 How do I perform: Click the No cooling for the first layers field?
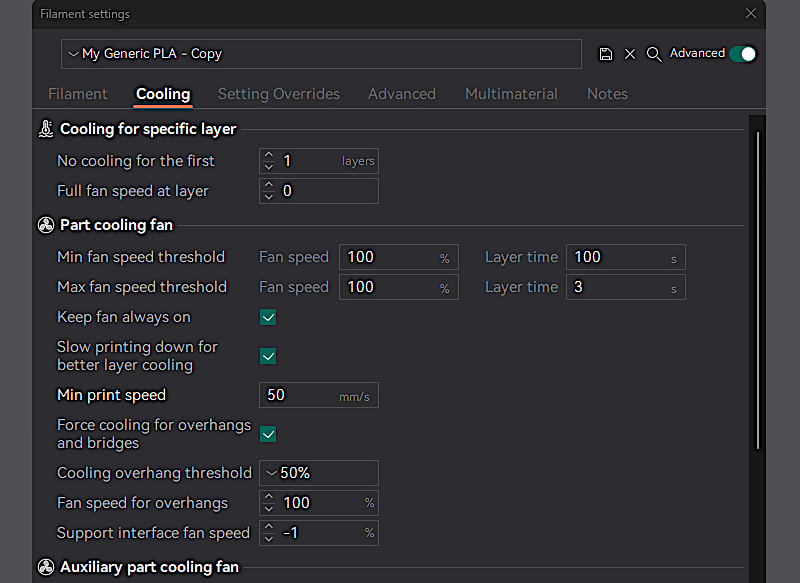click(x=319, y=161)
